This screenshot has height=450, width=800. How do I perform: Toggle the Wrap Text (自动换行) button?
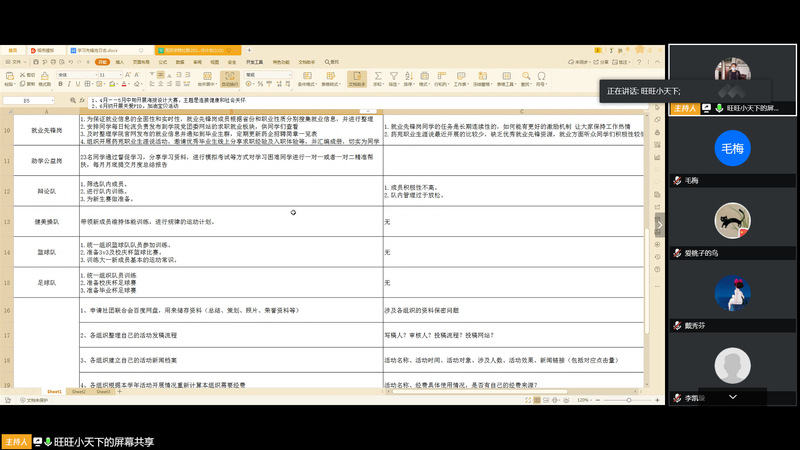pos(230,78)
